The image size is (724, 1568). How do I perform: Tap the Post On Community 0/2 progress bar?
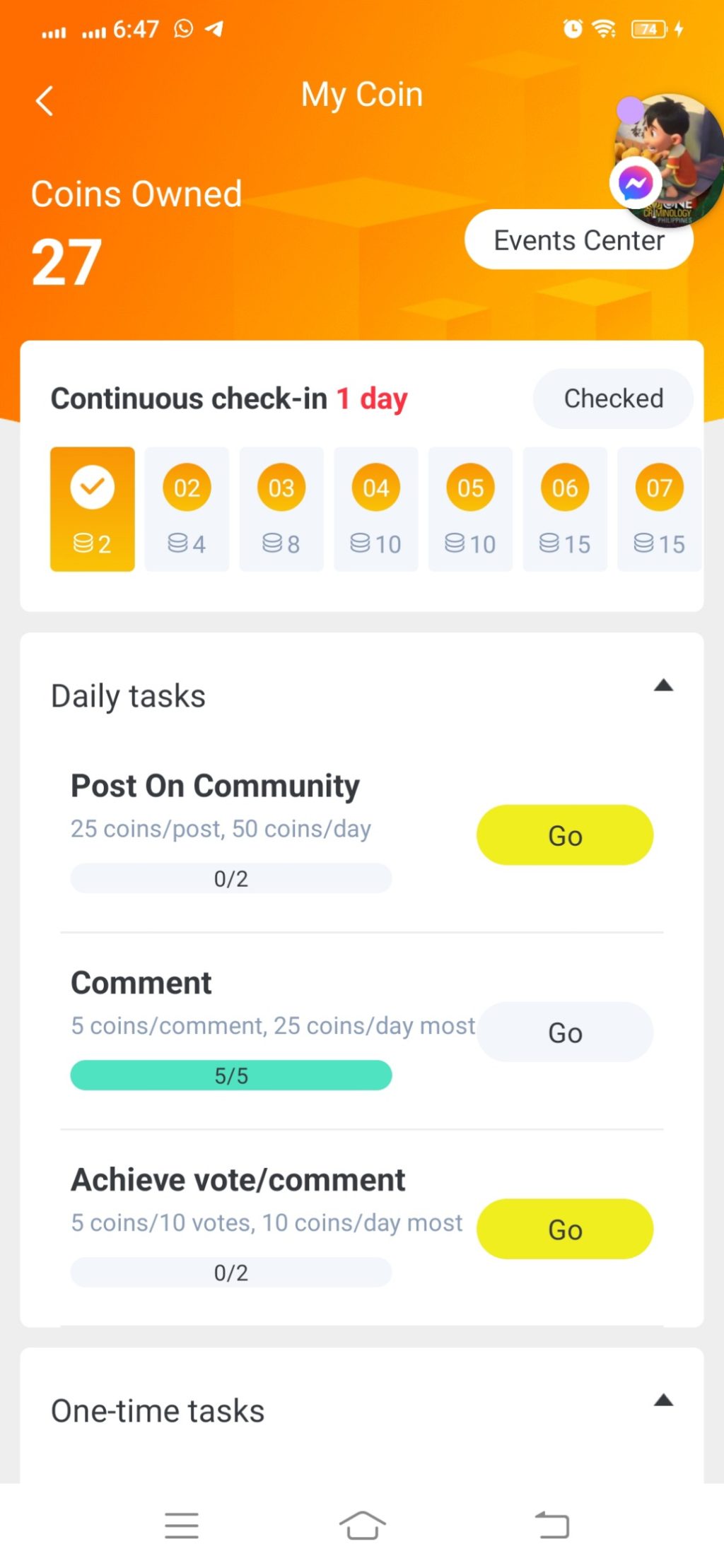[x=231, y=878]
